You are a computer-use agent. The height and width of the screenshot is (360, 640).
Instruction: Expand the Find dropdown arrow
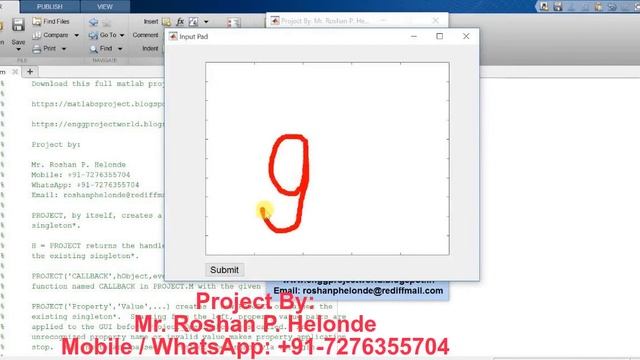[x=120, y=49]
